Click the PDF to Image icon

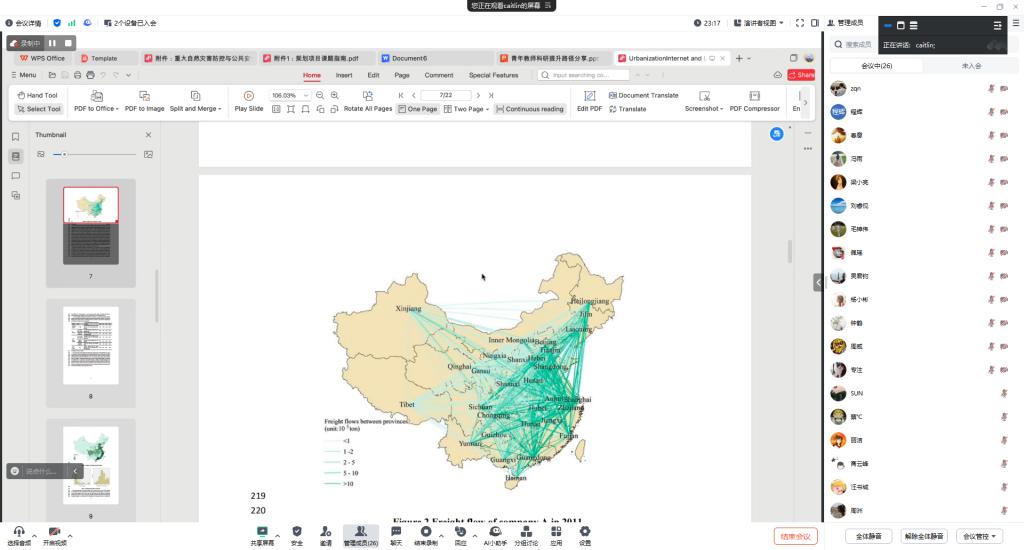coord(144,96)
